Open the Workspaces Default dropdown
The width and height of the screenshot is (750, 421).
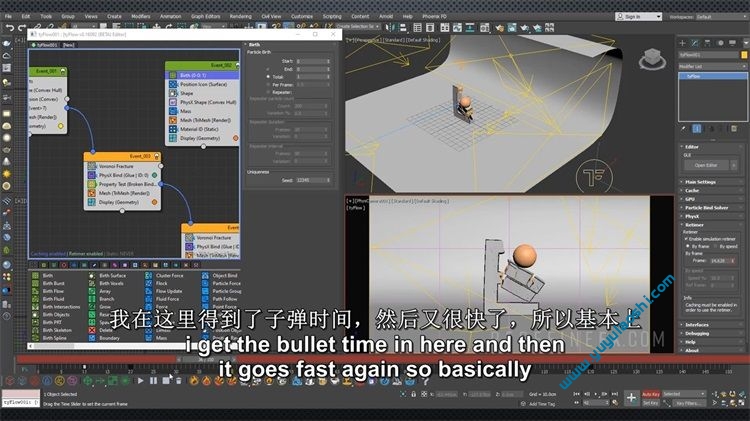(x=722, y=17)
